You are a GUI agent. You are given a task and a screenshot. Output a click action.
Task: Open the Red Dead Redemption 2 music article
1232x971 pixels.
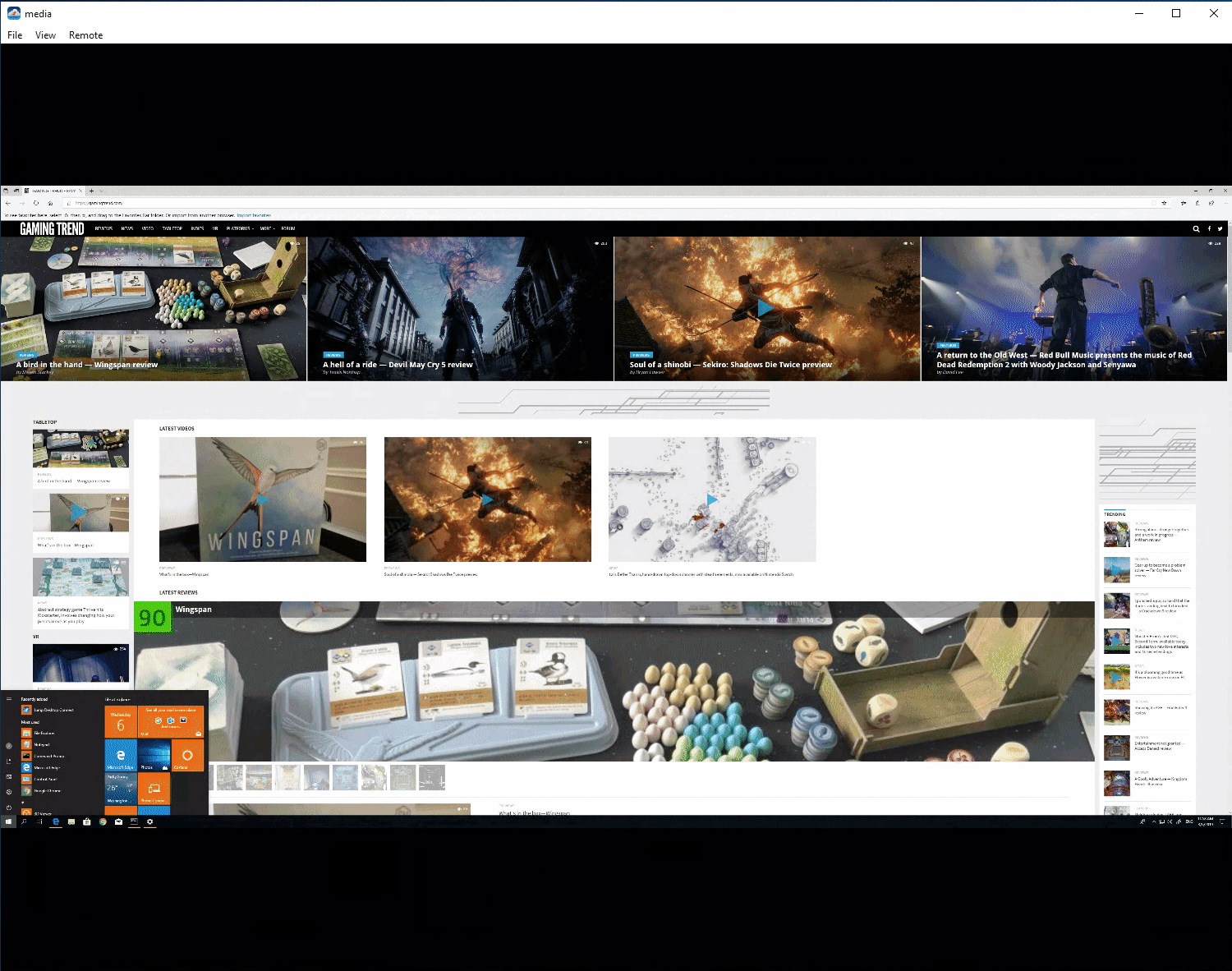point(1074,309)
